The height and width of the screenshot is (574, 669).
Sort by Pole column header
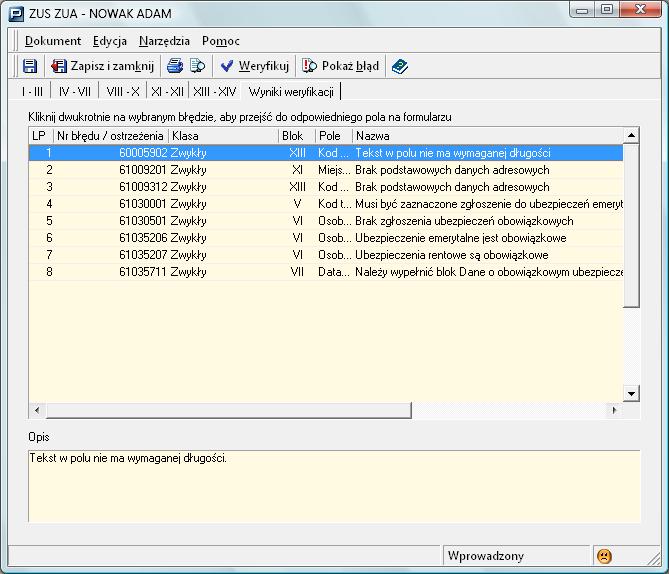(334, 136)
